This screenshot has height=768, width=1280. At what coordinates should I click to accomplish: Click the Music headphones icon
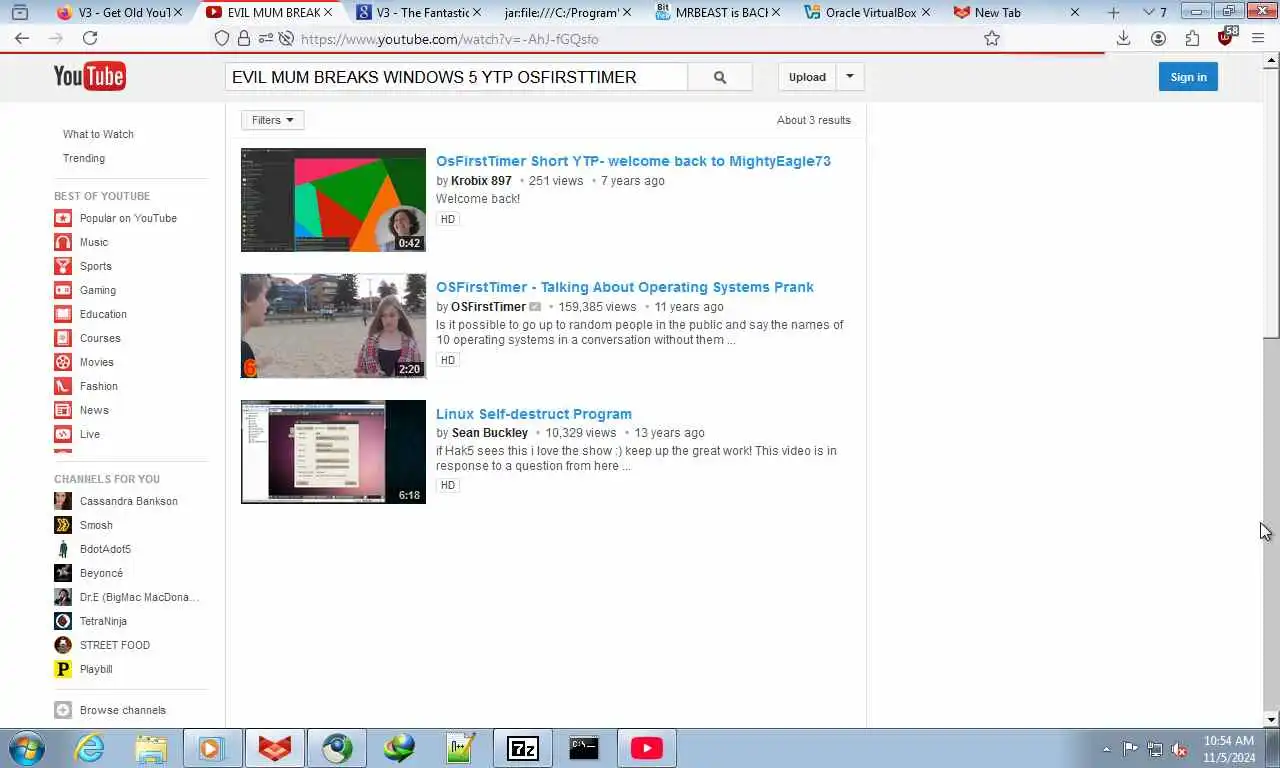click(63, 242)
